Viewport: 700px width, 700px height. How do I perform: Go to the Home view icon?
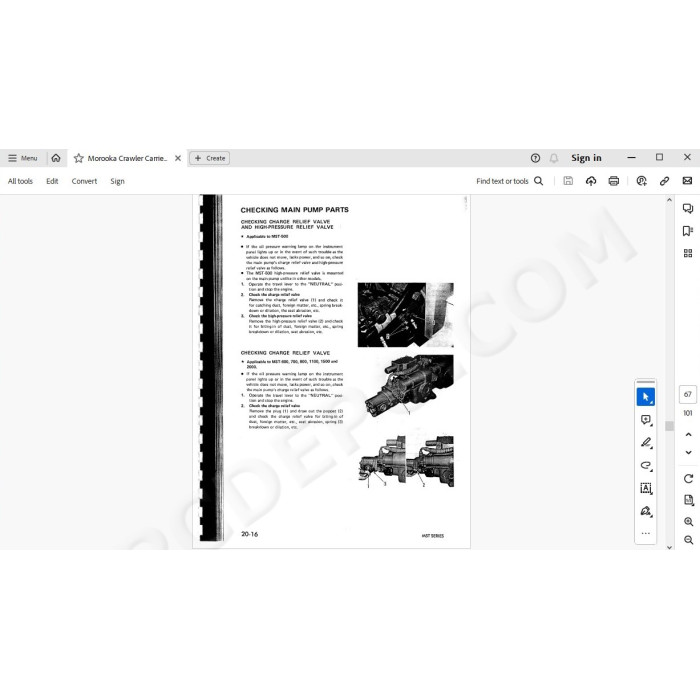coord(56,158)
